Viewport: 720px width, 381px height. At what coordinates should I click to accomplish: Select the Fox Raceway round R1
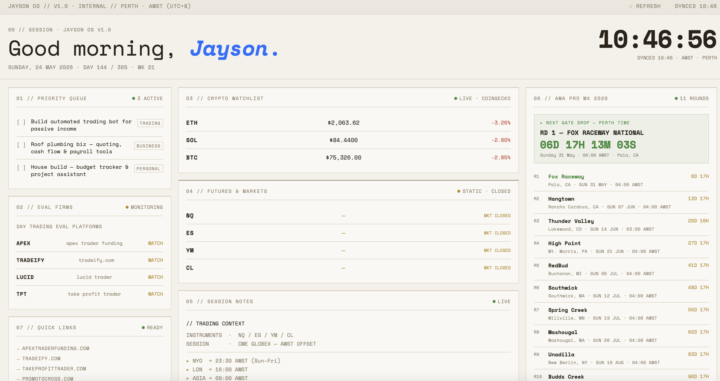621,180
